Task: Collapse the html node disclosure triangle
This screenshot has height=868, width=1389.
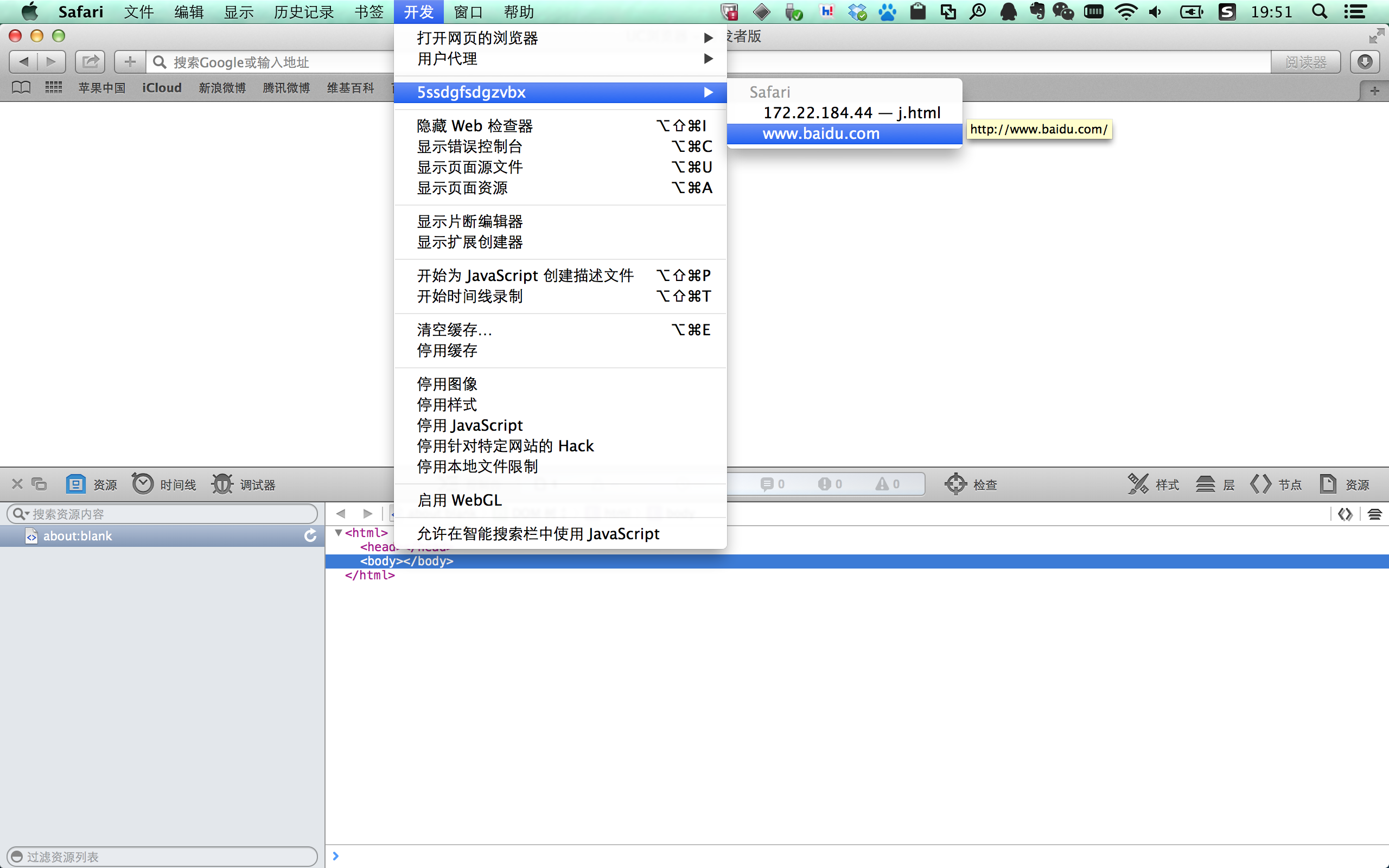Action: pos(339,533)
